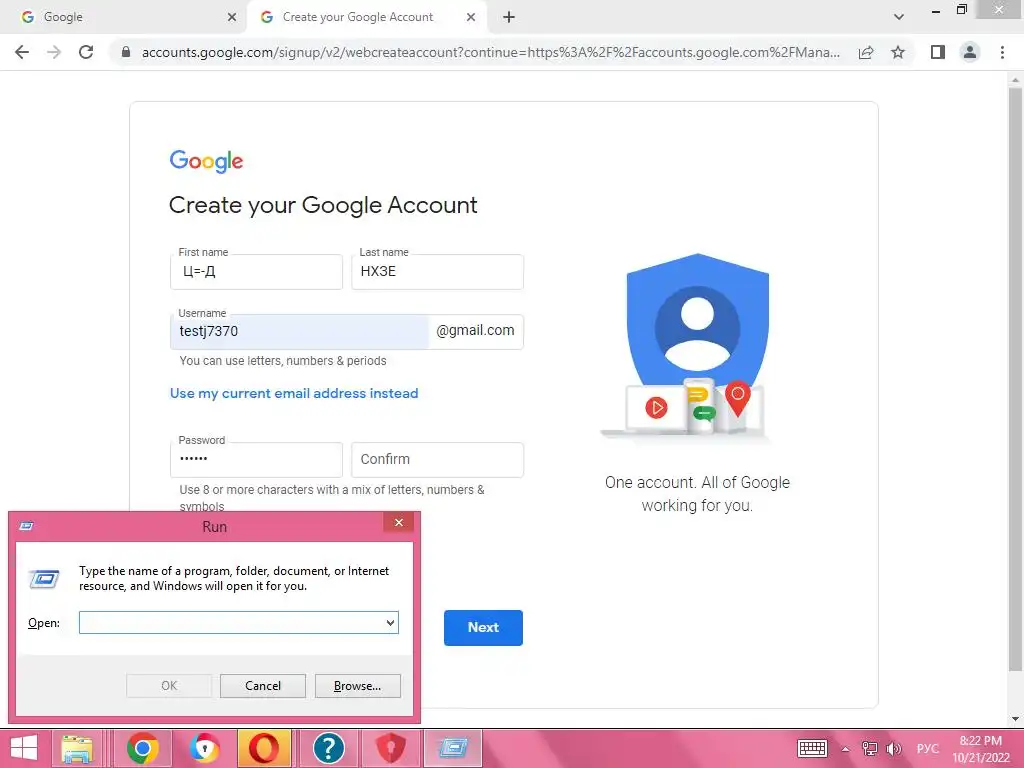Click Cancel in the Run dialog
This screenshot has width=1024, height=768.
(x=263, y=686)
